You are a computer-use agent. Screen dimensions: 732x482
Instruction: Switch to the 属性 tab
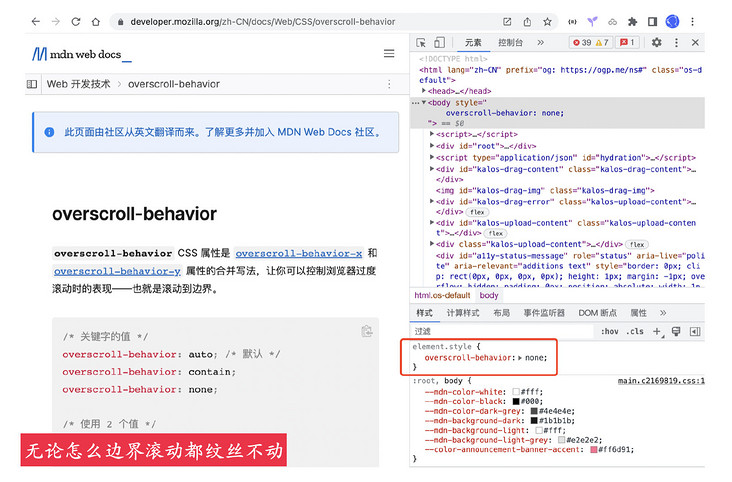(x=638, y=313)
